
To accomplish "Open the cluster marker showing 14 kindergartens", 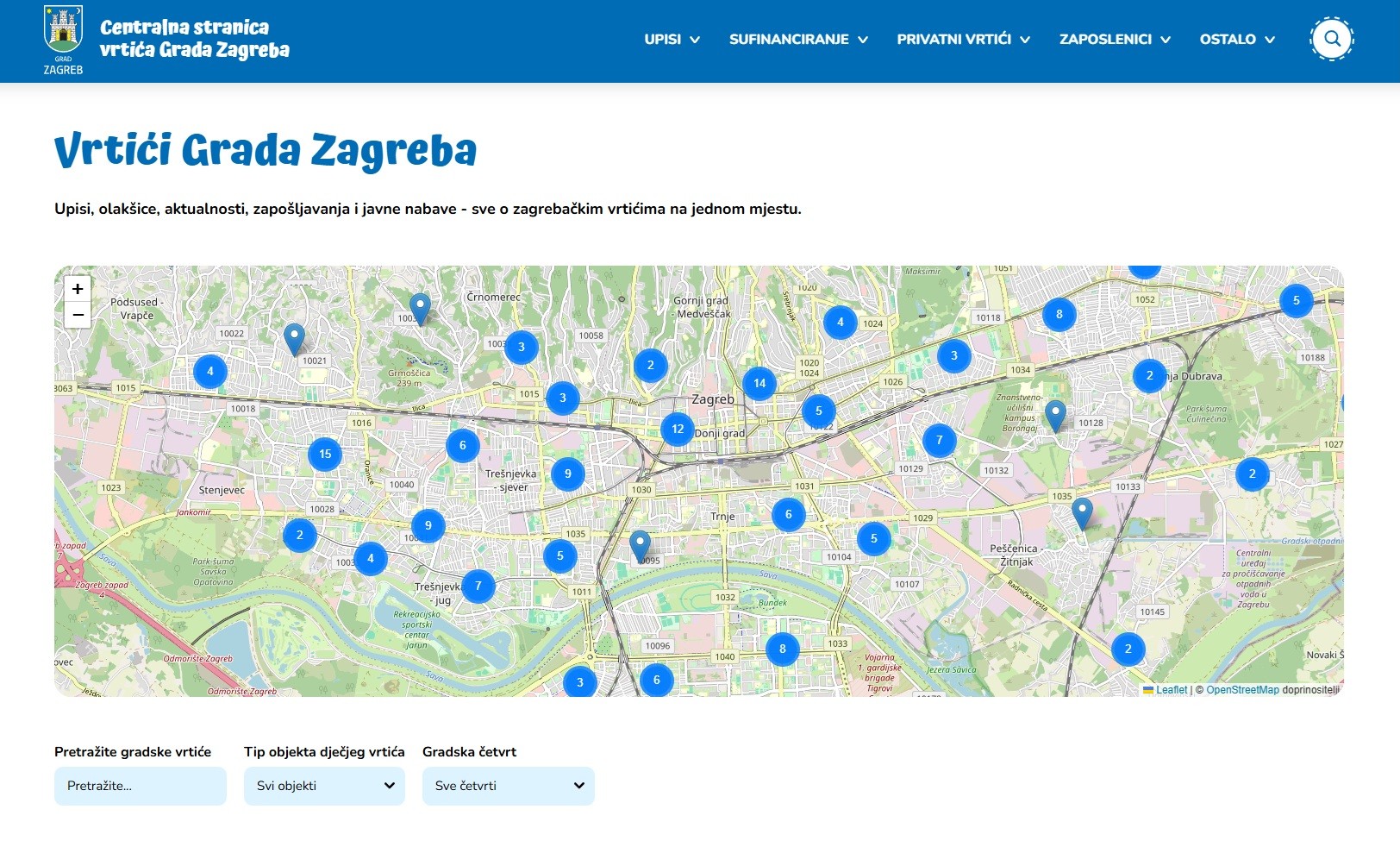I will pyautogui.click(x=759, y=383).
